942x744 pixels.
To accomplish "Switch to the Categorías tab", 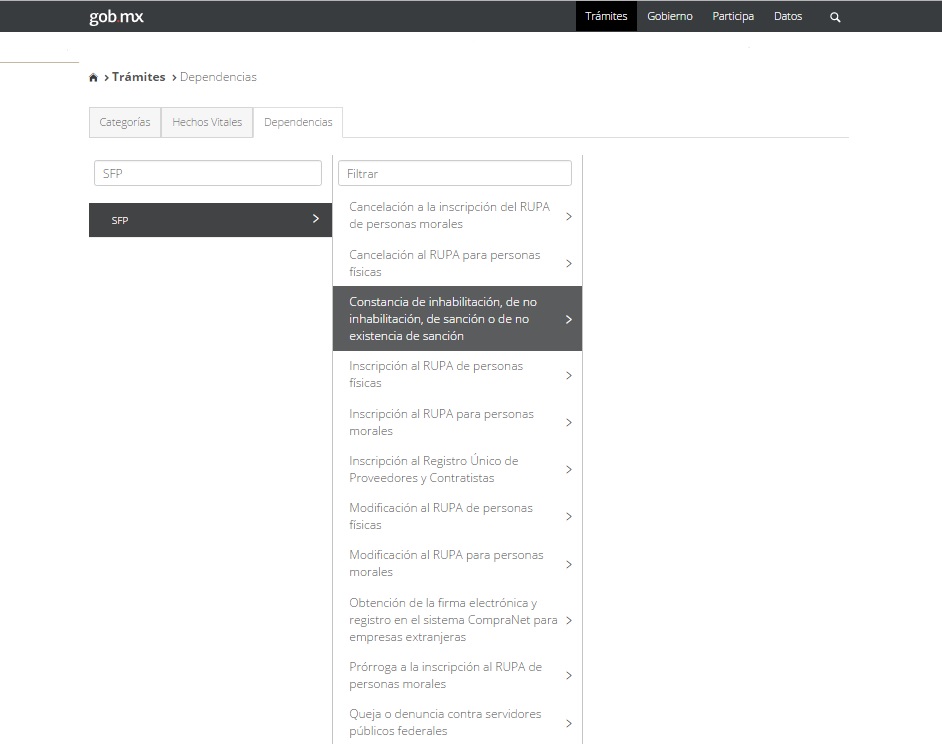I will tap(125, 122).
